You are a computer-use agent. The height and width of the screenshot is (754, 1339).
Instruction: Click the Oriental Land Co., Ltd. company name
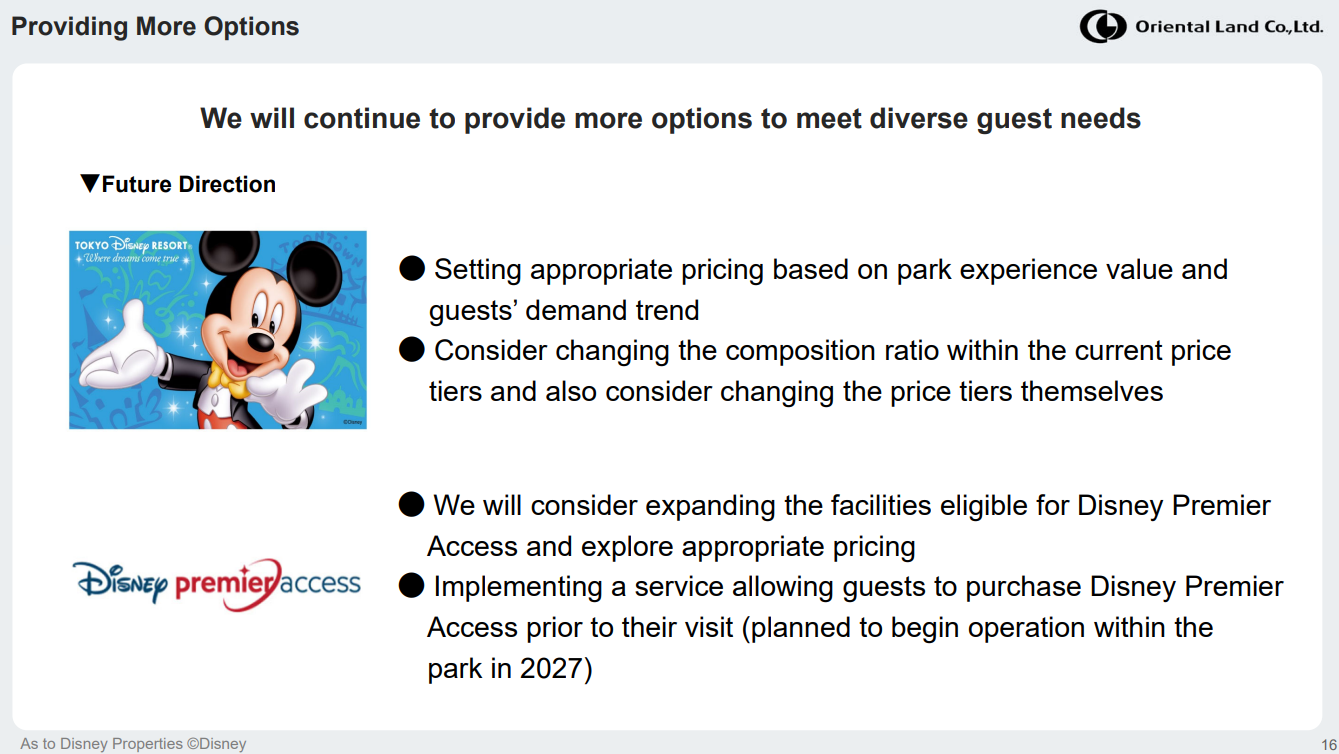(x=1229, y=28)
